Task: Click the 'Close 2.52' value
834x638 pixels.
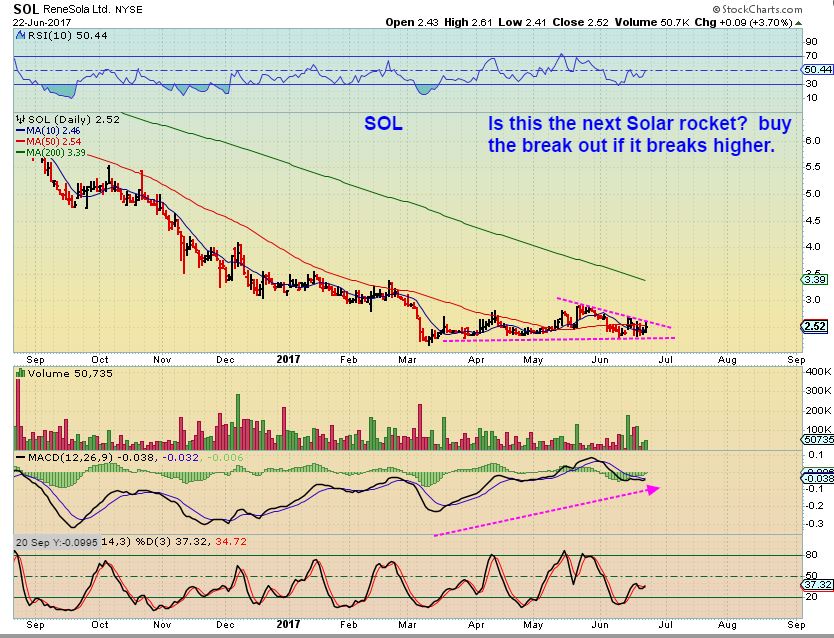Action: coord(580,22)
